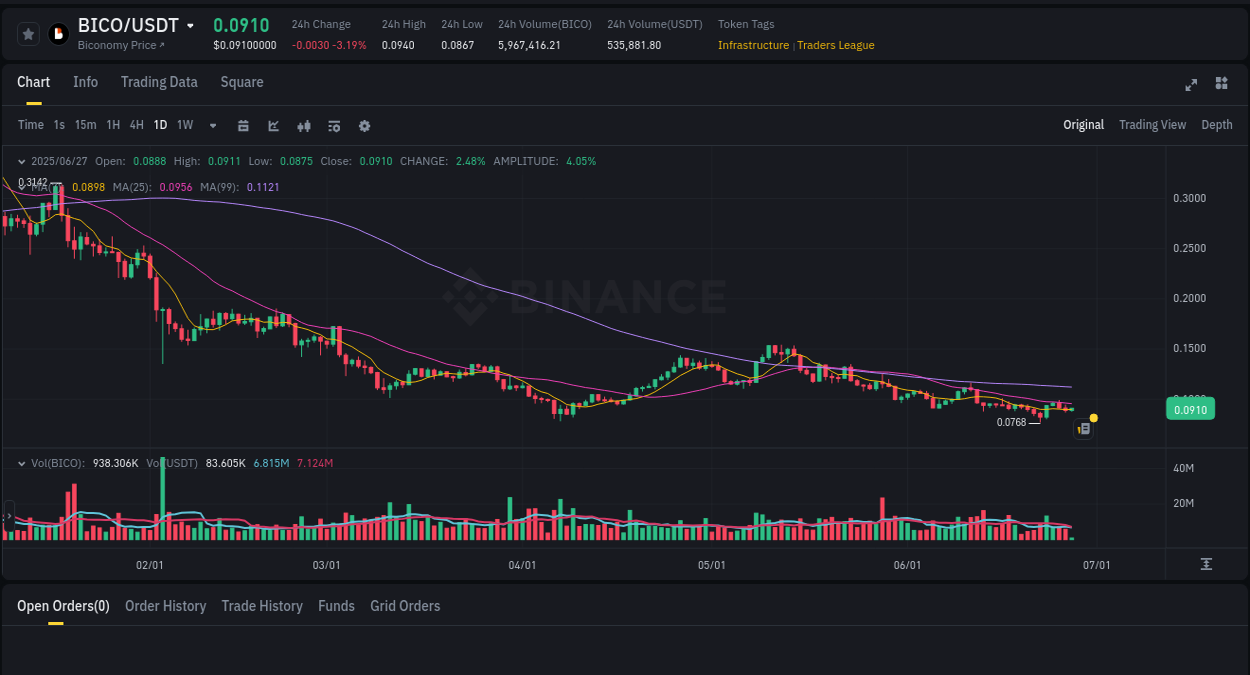The height and width of the screenshot is (675, 1250).
Task: Click the candlestick style icon
Action: coord(303,125)
